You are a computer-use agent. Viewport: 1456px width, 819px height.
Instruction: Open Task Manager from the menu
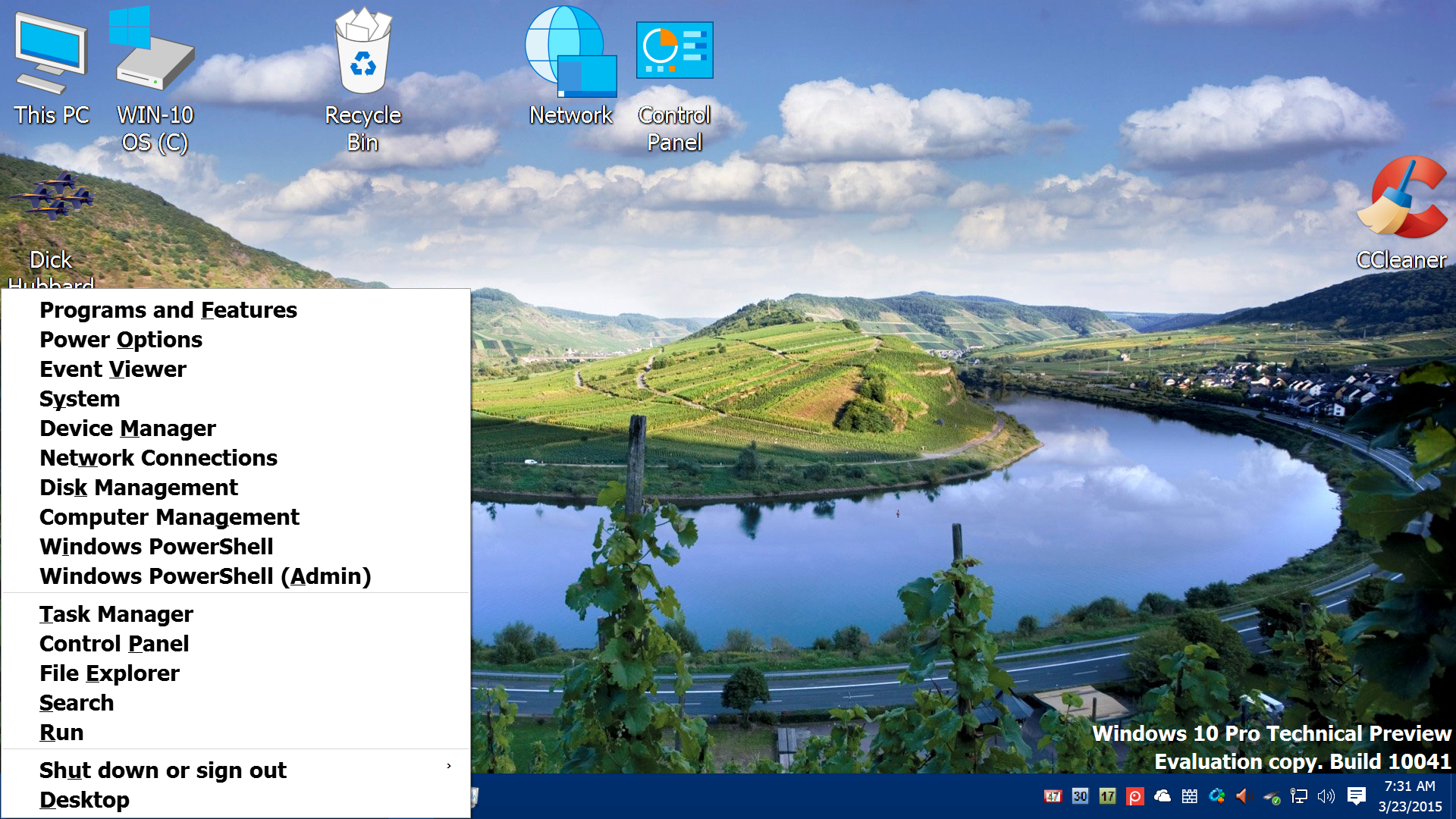tap(116, 614)
